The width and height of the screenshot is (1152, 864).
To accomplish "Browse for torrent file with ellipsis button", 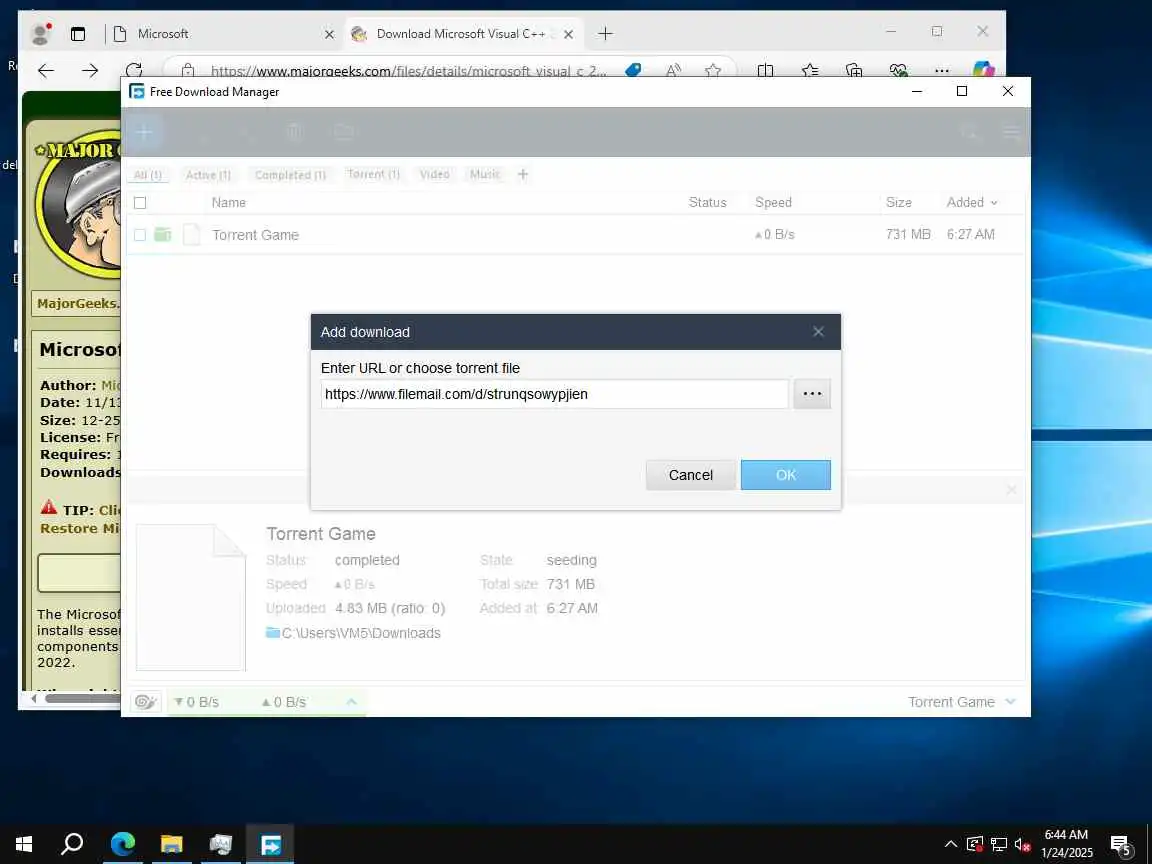I will coord(812,394).
